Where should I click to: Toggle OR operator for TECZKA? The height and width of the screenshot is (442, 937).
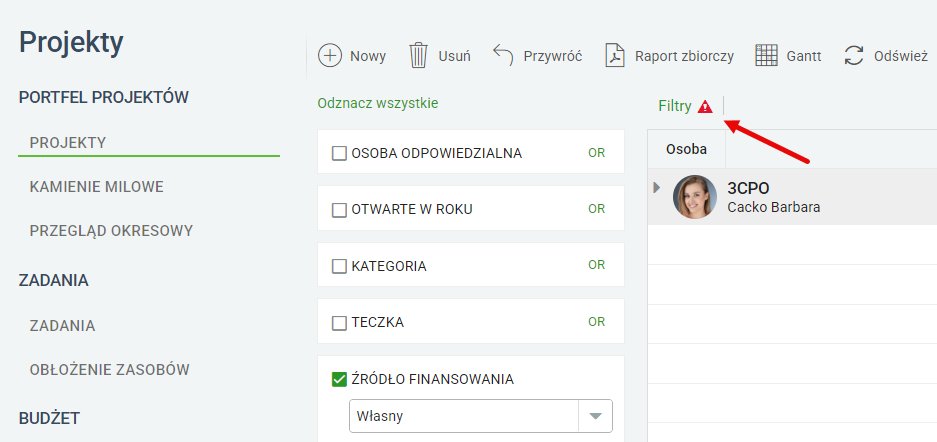(x=596, y=322)
